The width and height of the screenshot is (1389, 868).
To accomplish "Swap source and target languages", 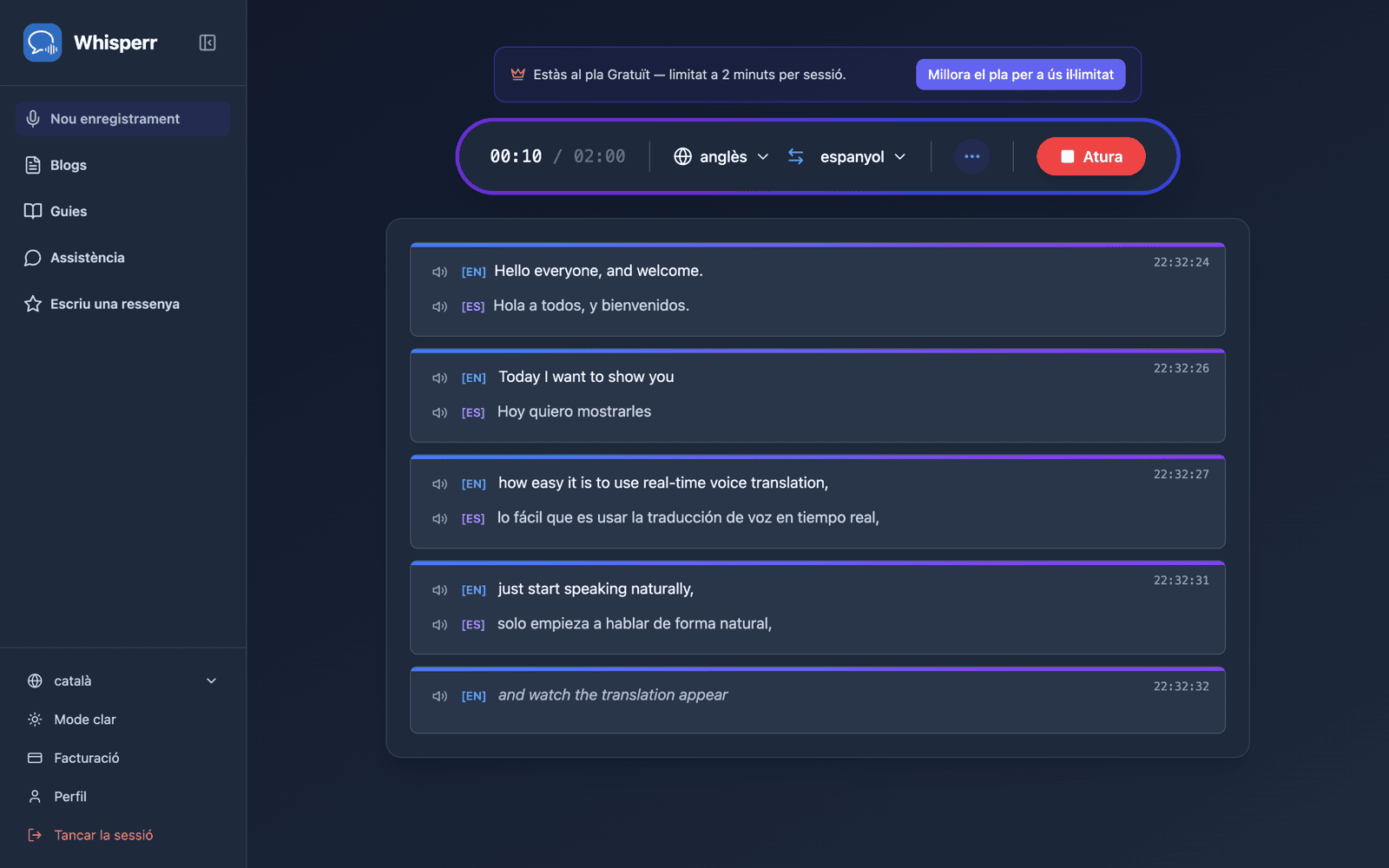I will [796, 156].
